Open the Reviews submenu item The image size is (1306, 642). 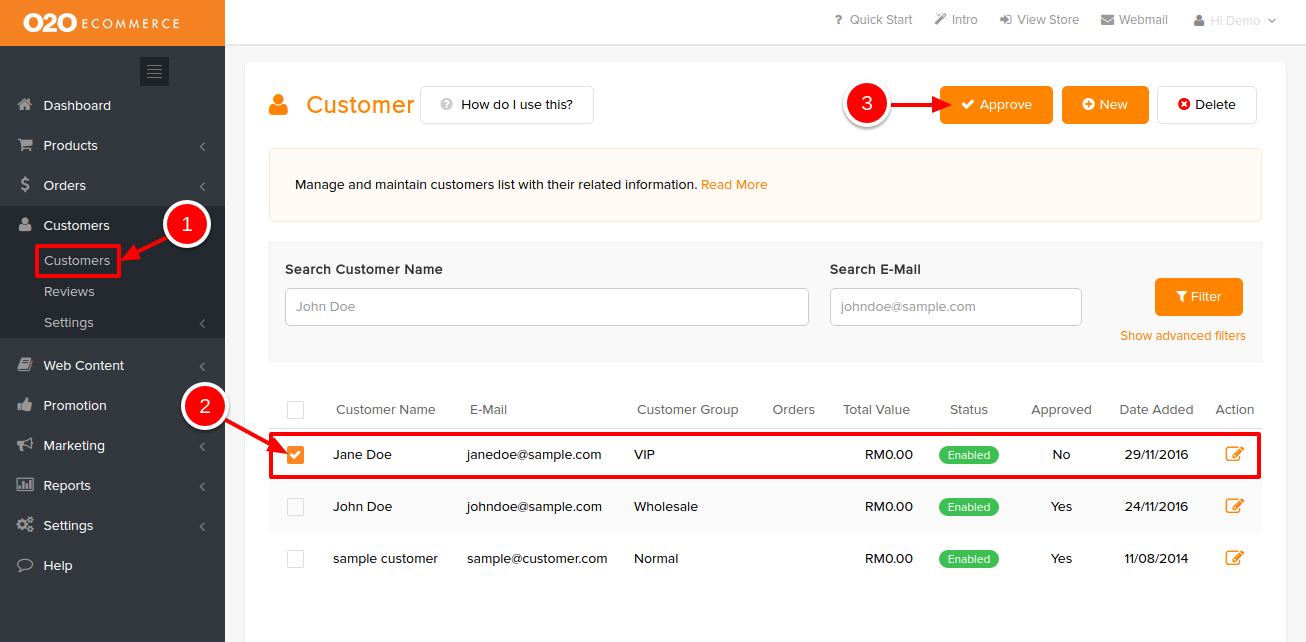(69, 291)
